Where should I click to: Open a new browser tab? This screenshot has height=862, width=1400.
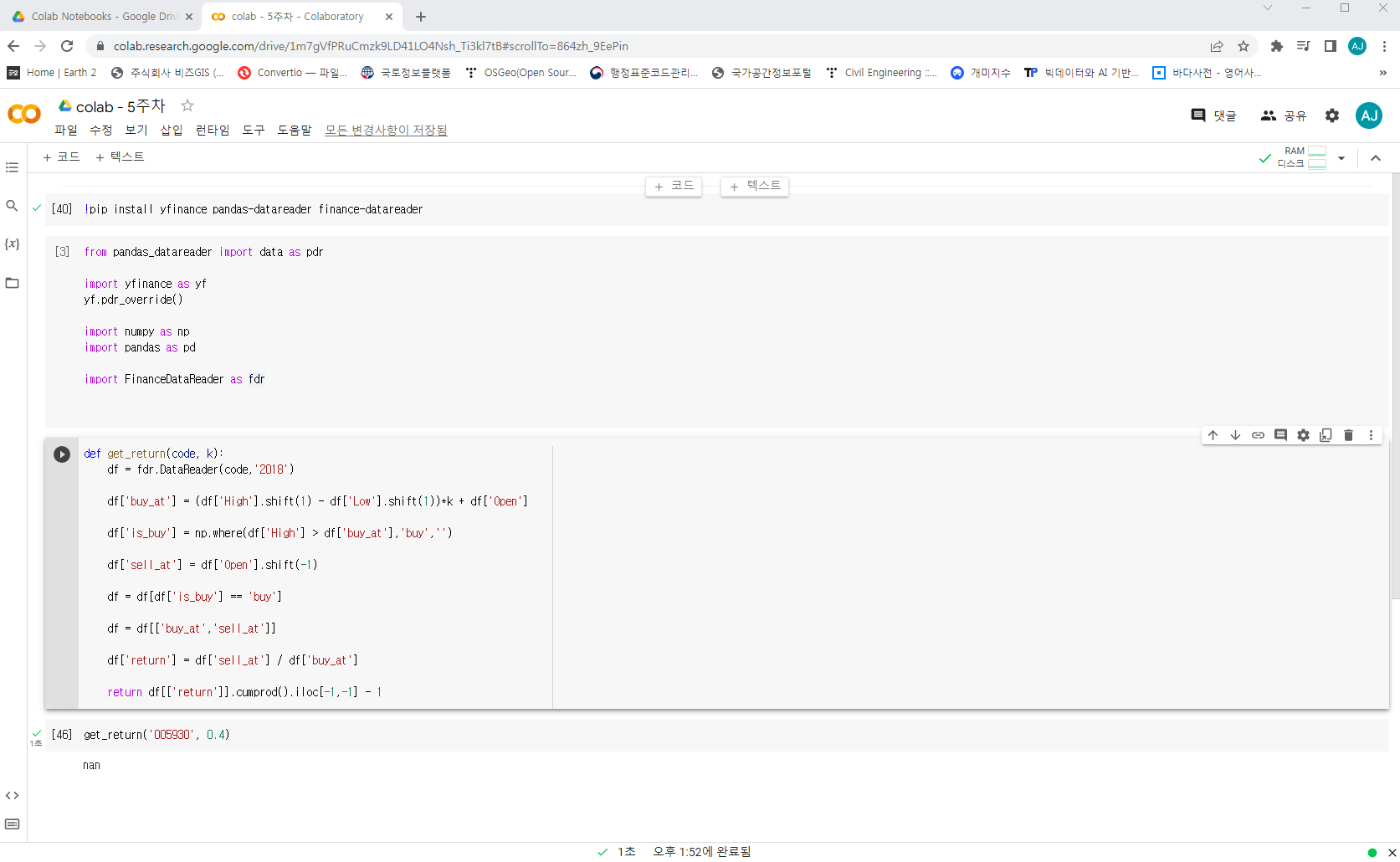pyautogui.click(x=421, y=17)
